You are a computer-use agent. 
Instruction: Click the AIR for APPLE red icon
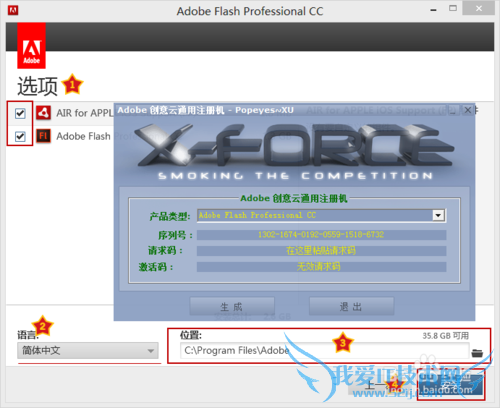(x=43, y=113)
